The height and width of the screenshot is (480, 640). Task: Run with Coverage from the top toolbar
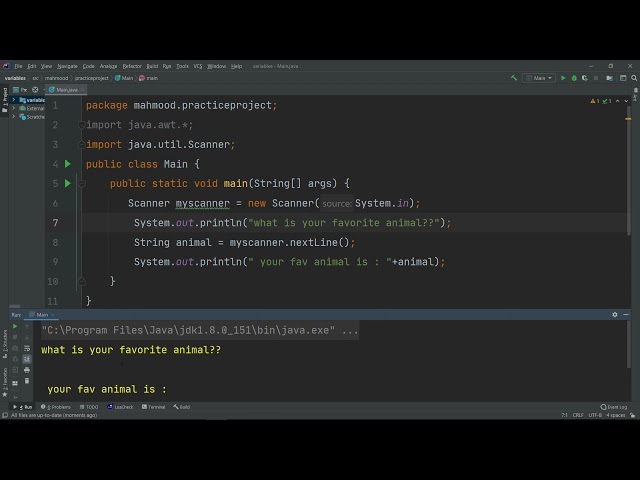pos(585,78)
